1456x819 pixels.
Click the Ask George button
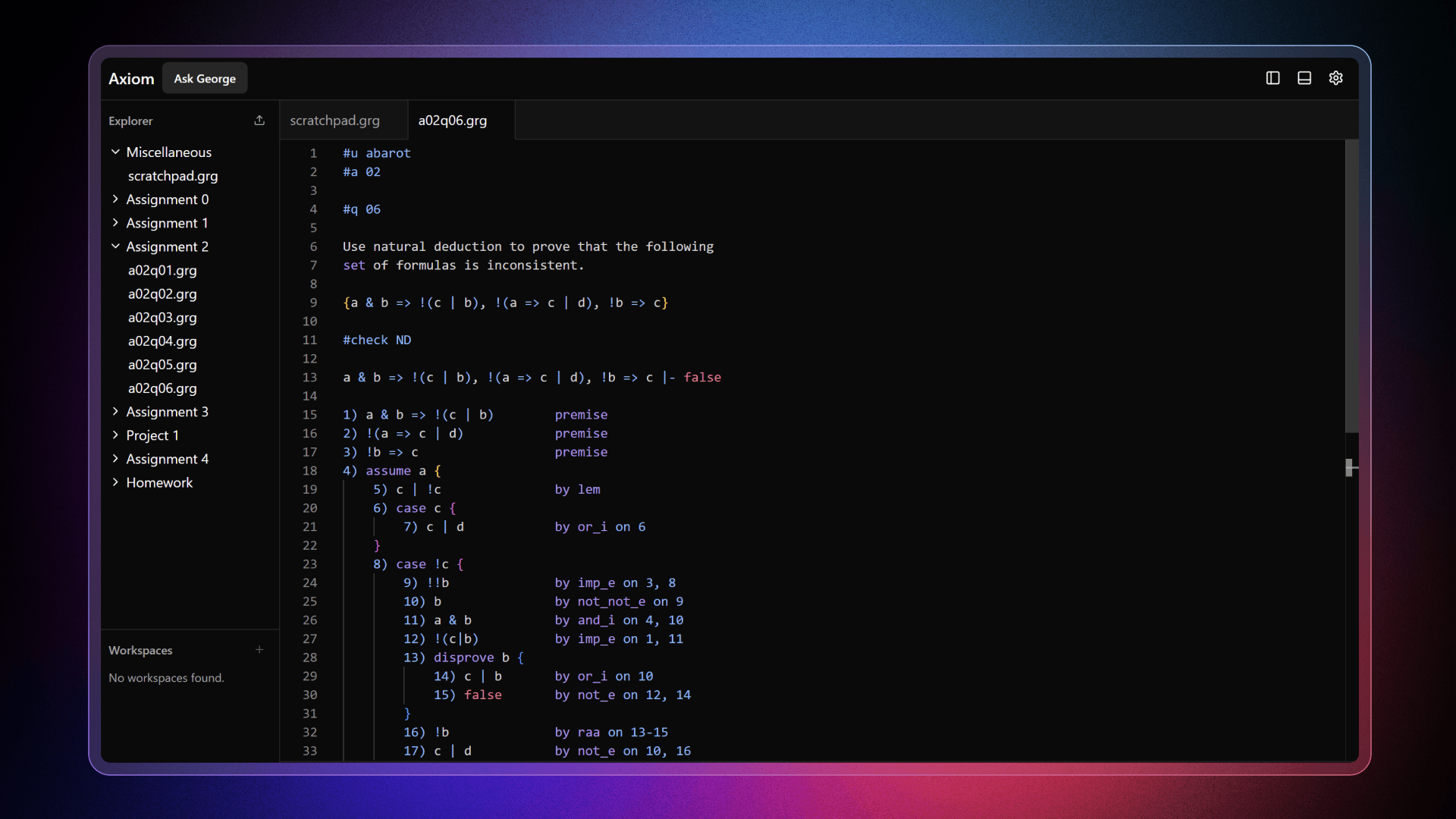pos(204,78)
